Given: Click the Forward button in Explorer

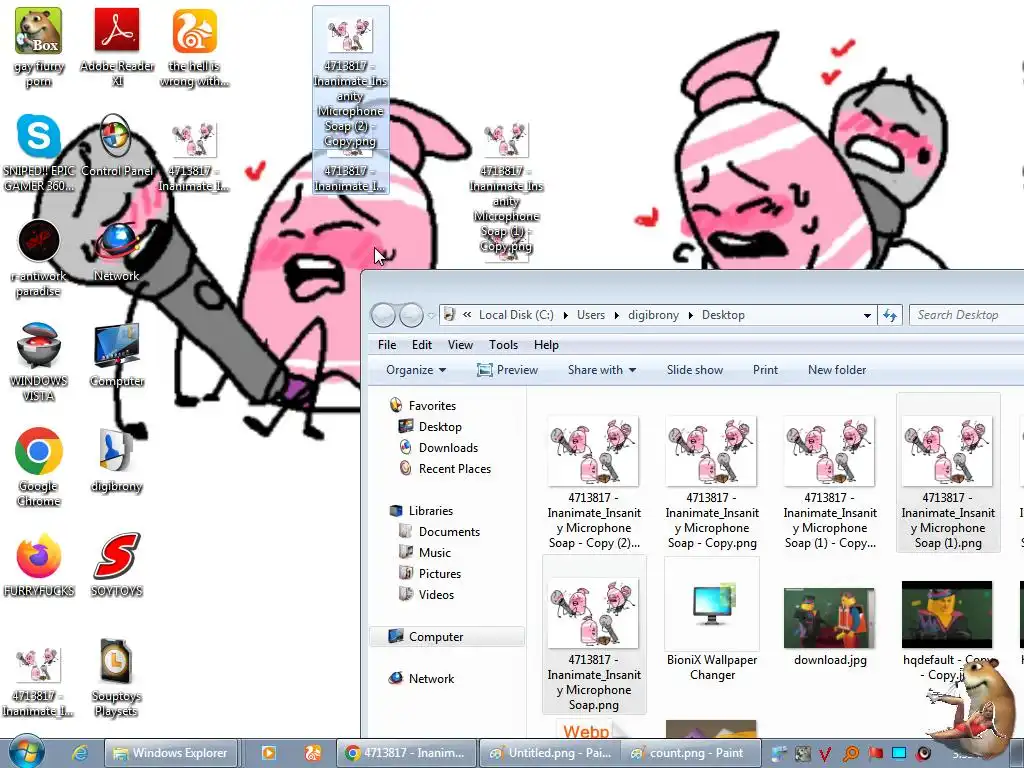Looking at the screenshot, I should 411,315.
